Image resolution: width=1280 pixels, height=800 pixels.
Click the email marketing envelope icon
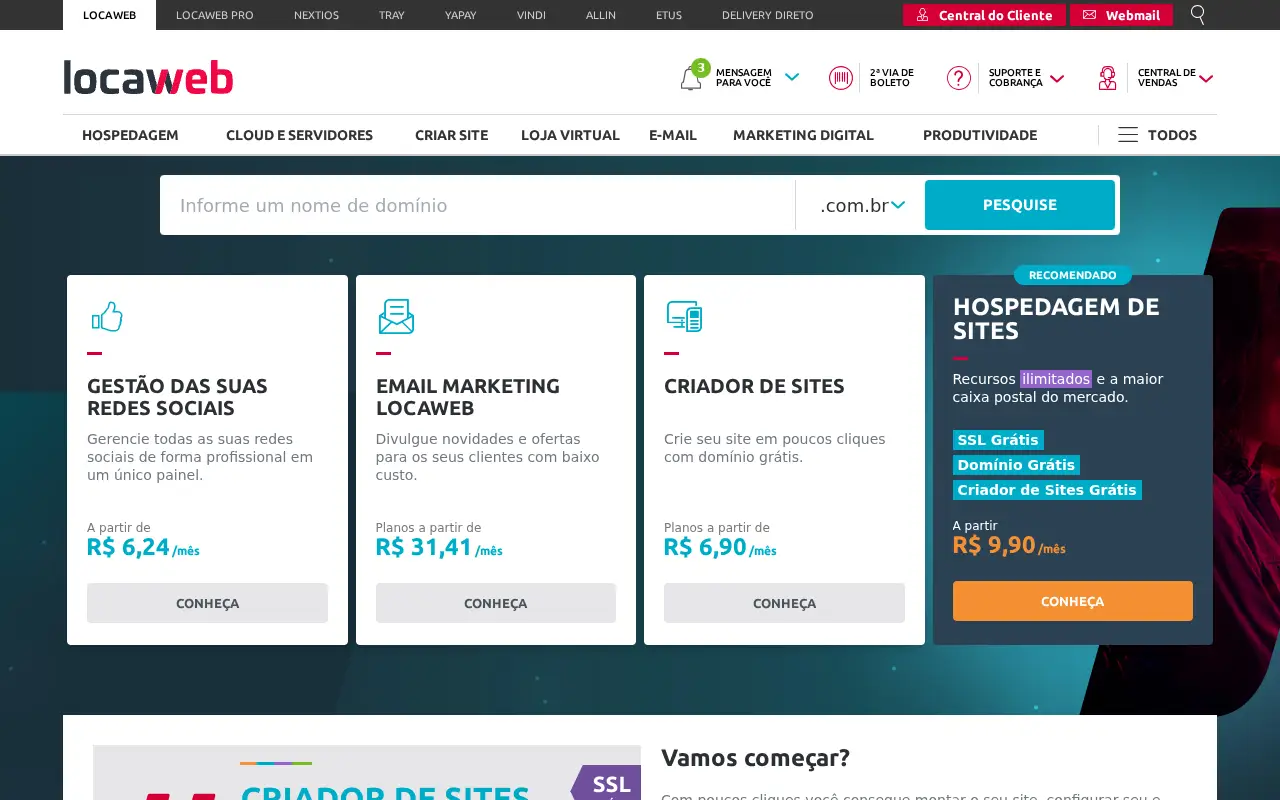tap(396, 317)
